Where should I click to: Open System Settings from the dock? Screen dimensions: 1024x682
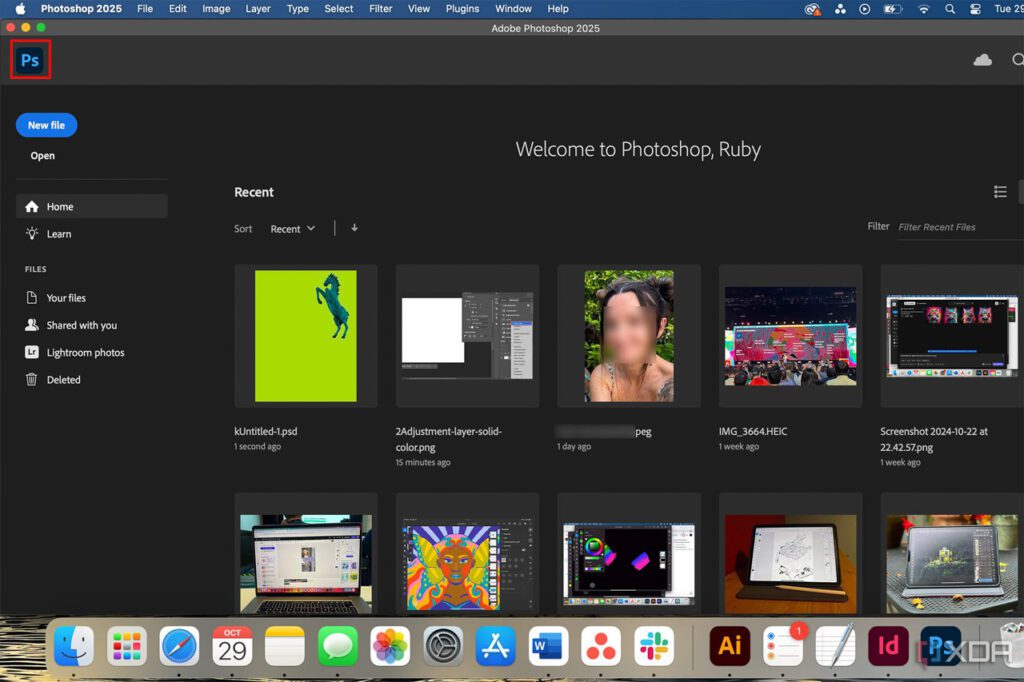[x=443, y=646]
